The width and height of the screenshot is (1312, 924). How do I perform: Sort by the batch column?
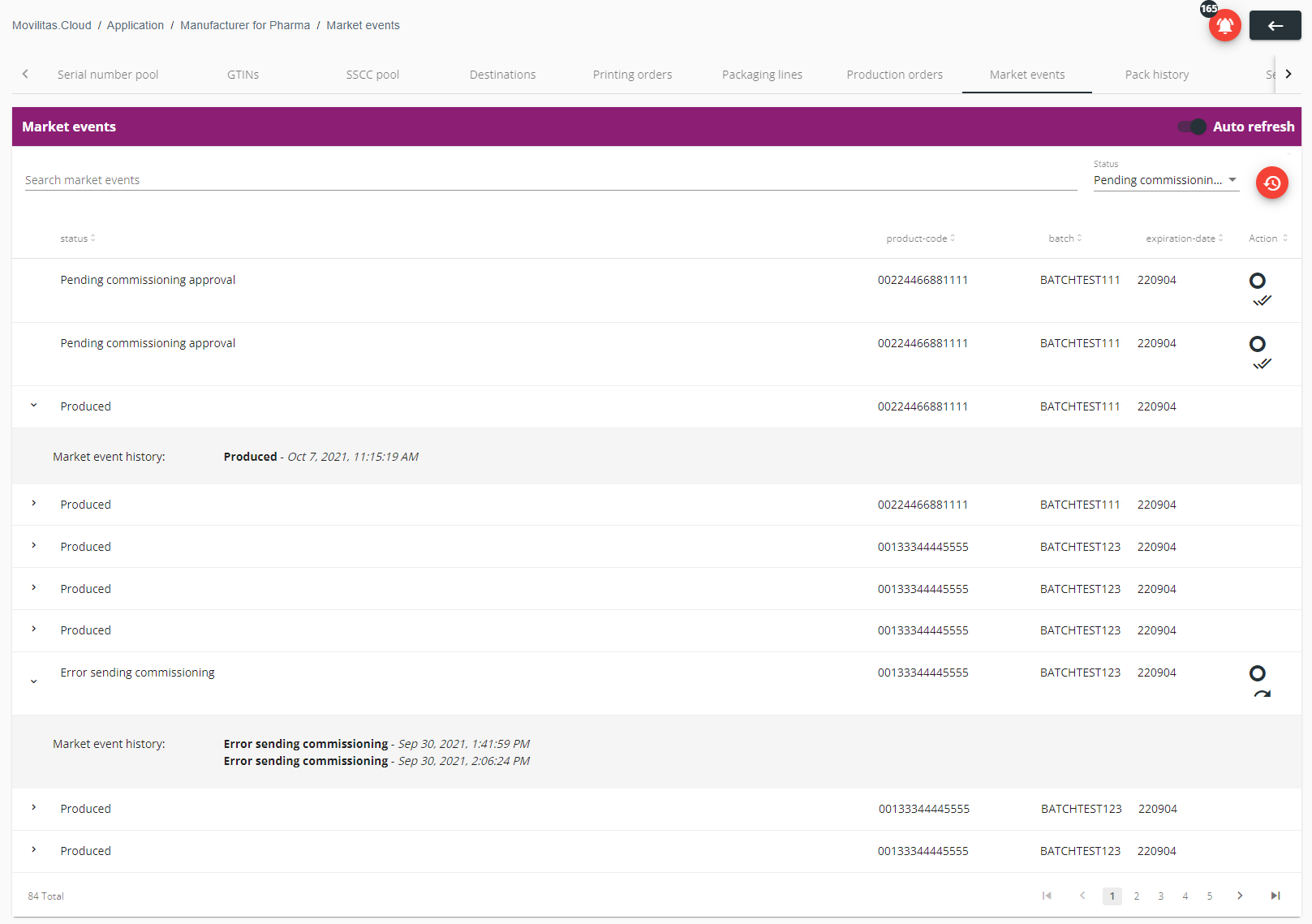(1065, 239)
